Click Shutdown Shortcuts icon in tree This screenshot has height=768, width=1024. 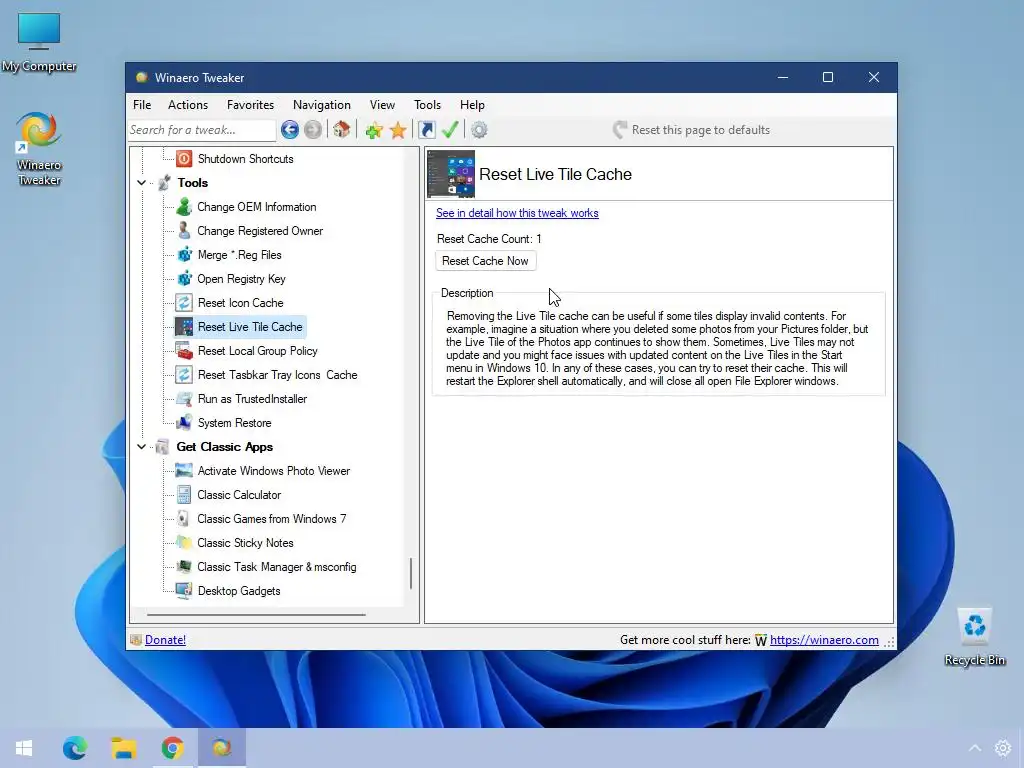[184, 159]
